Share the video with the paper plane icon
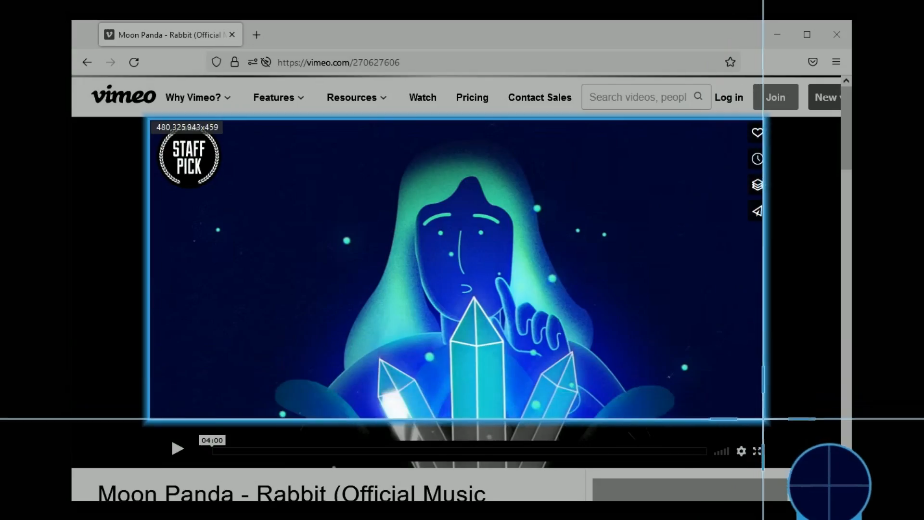 pos(757,210)
